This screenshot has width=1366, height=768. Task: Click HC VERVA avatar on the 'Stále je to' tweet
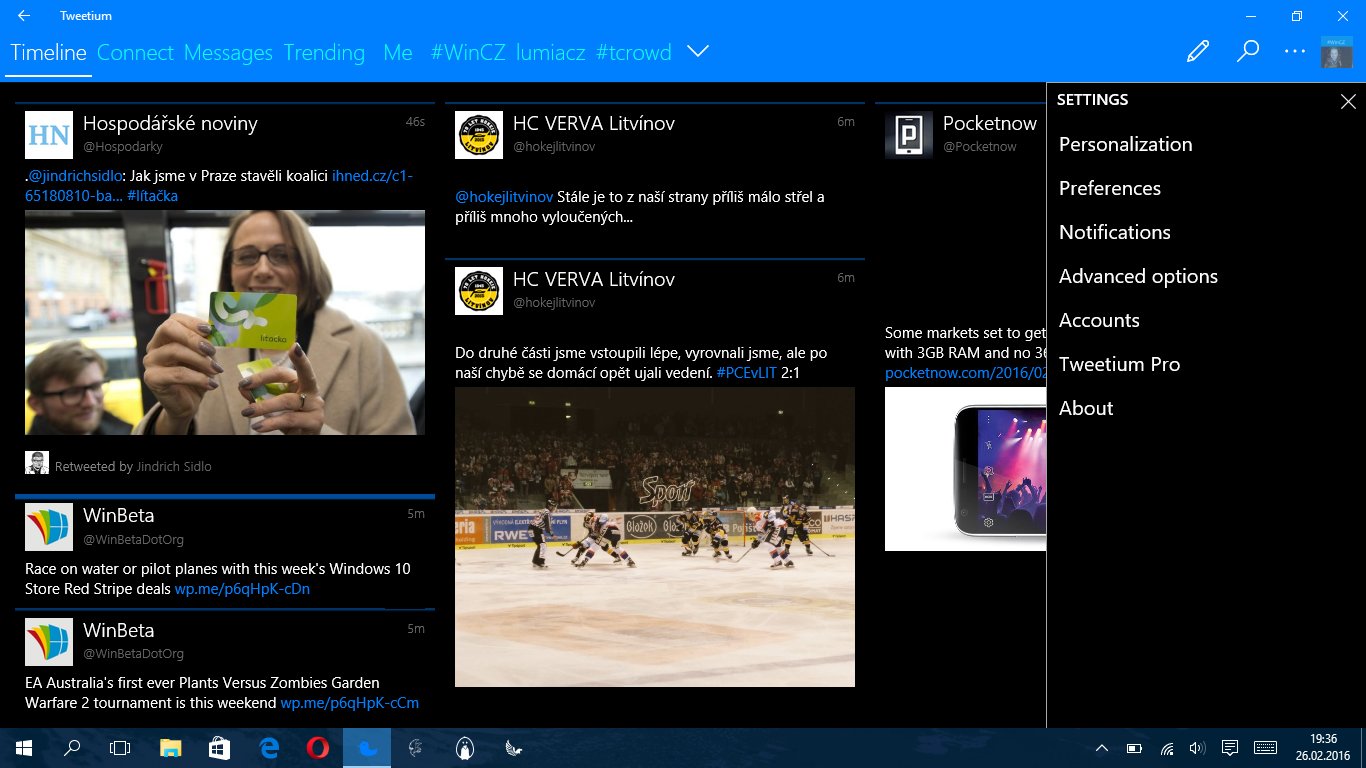479,135
